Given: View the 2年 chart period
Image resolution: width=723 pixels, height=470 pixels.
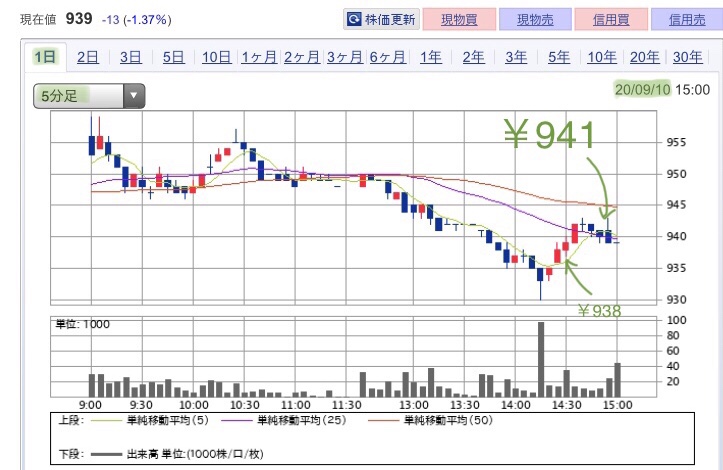Looking at the screenshot, I should pos(474,57).
